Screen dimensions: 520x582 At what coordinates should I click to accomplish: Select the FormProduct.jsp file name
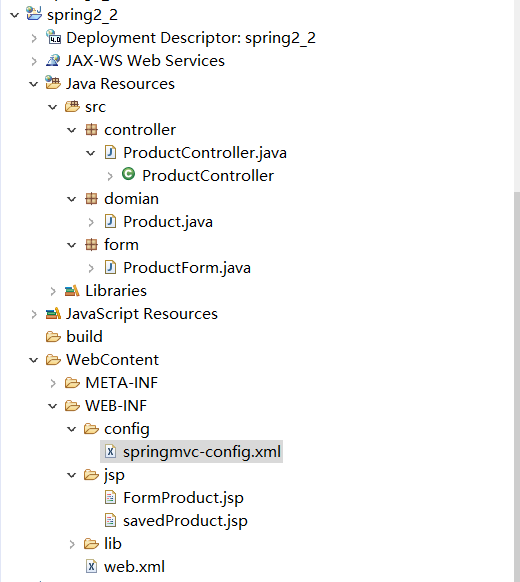coord(183,498)
